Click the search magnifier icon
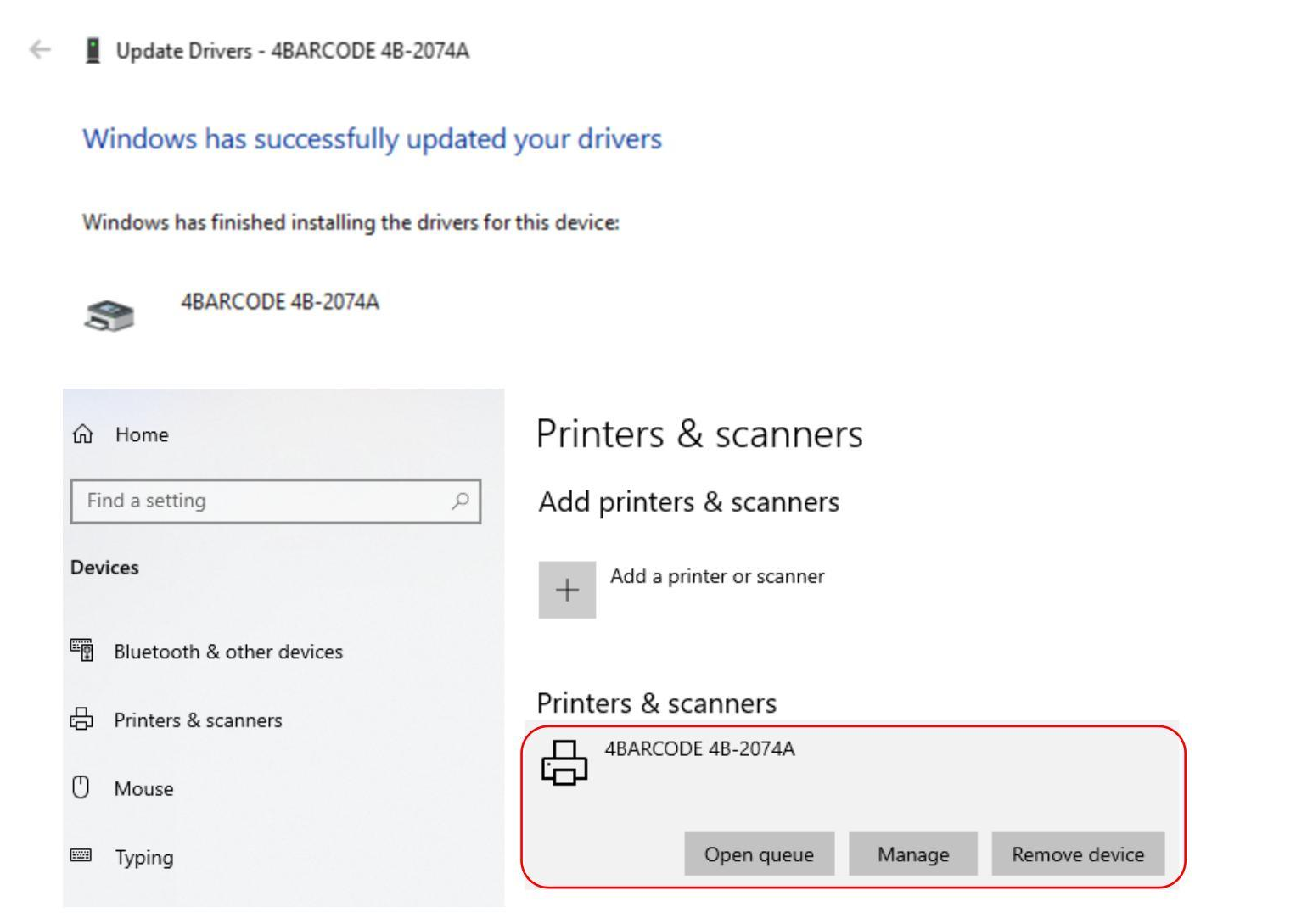Viewport: 1296px width, 924px height. coord(460,501)
